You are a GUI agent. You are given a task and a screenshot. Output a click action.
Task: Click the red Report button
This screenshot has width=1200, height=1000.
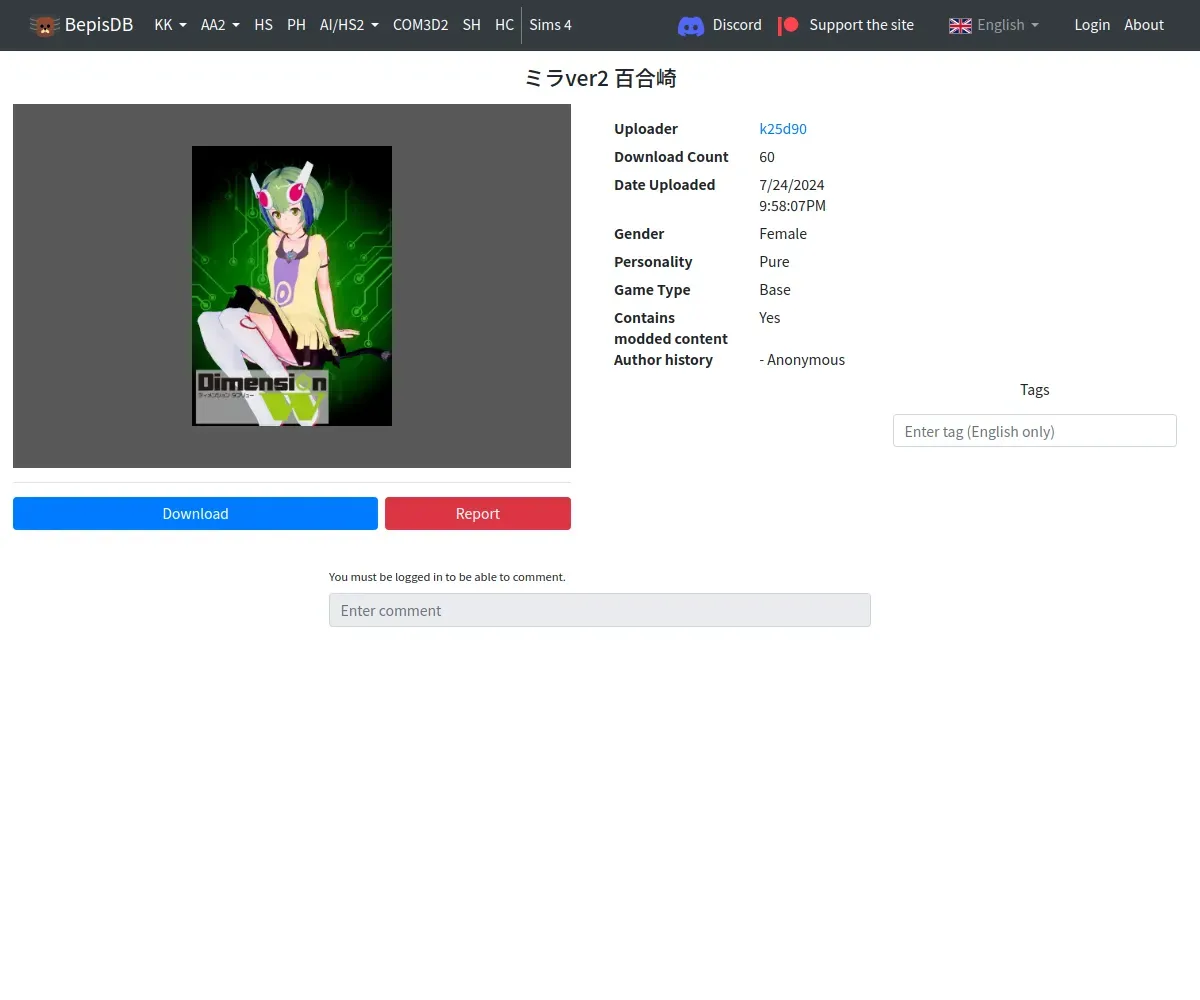tap(478, 513)
